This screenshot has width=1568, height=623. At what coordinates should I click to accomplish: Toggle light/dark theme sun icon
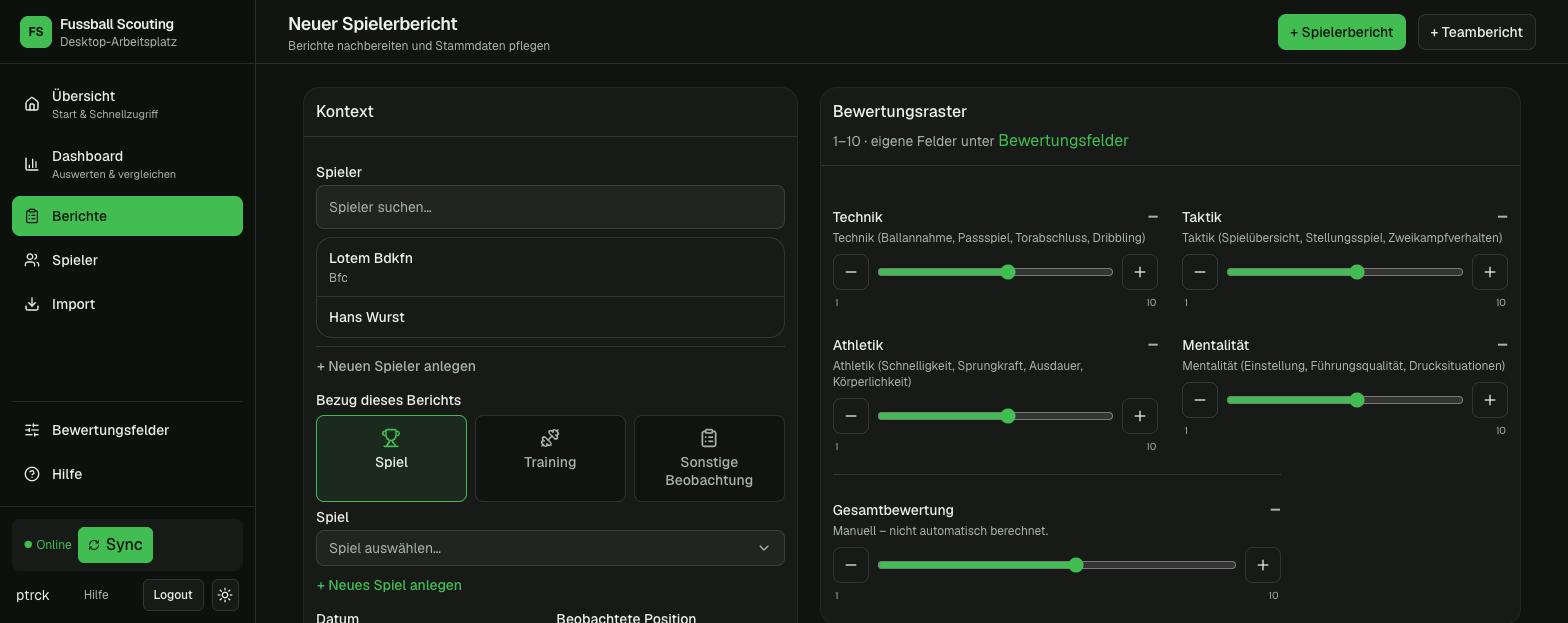[x=225, y=595]
